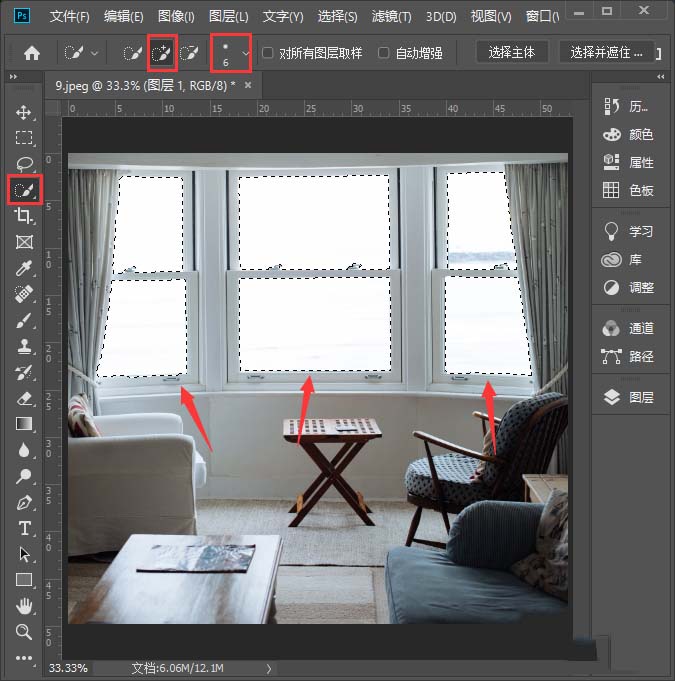The height and width of the screenshot is (681, 675).
Task: Choose Add to Selection mode
Action: point(162,53)
